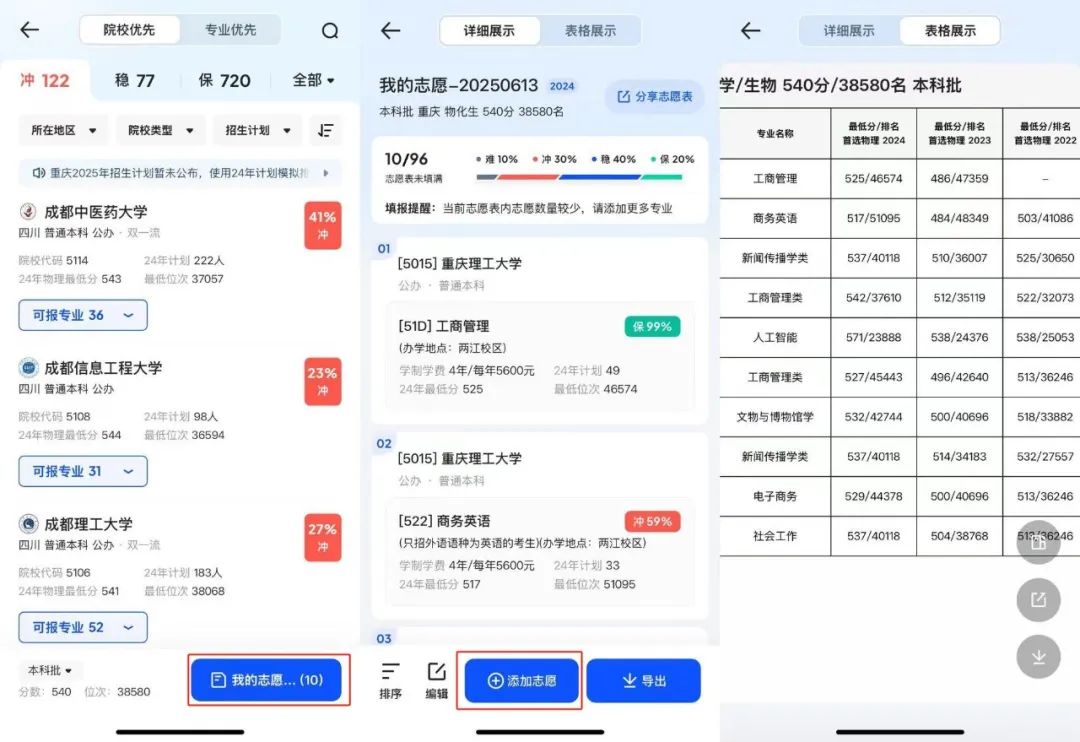
Task: Open the 所在地区 filter dropdown
Action: 63,130
